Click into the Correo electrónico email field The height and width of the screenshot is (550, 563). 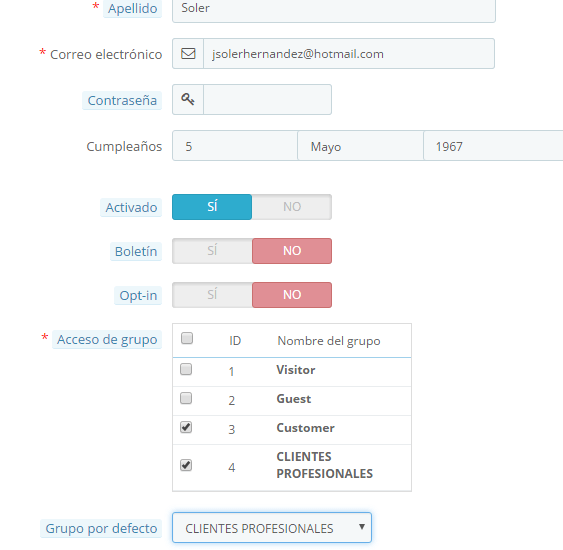point(349,53)
